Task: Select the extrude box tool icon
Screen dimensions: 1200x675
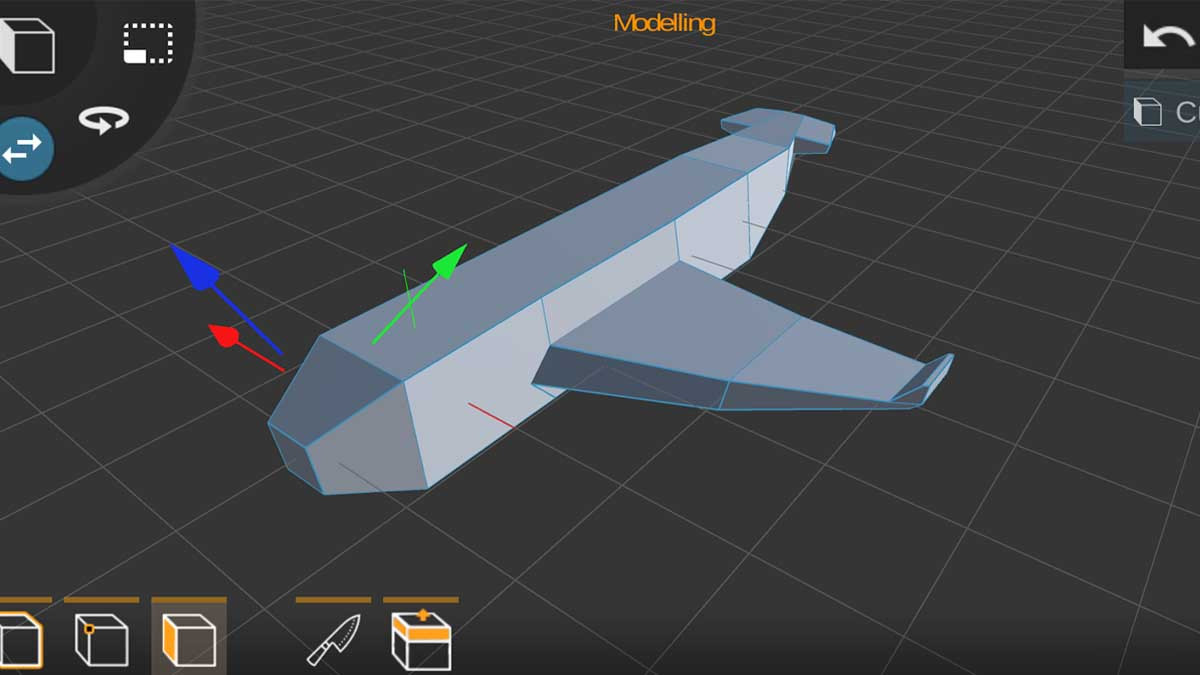Action: [x=421, y=638]
